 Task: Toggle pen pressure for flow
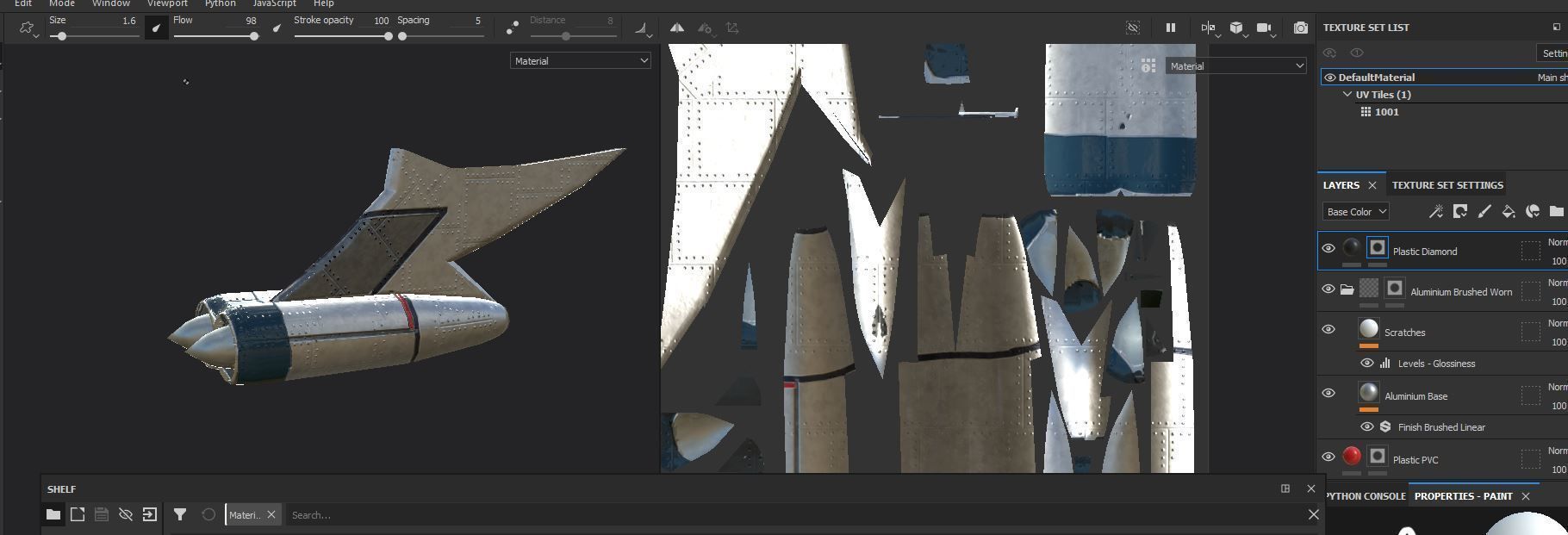[x=277, y=28]
